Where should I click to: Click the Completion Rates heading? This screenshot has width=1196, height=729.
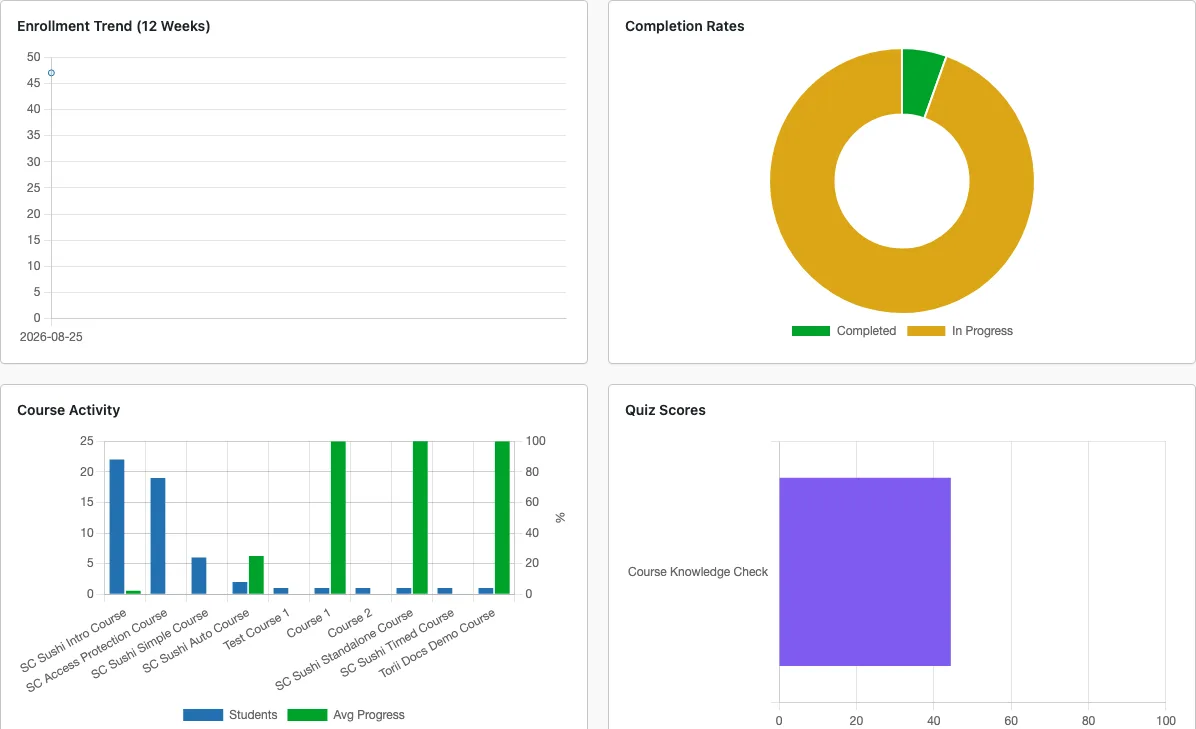coord(685,26)
